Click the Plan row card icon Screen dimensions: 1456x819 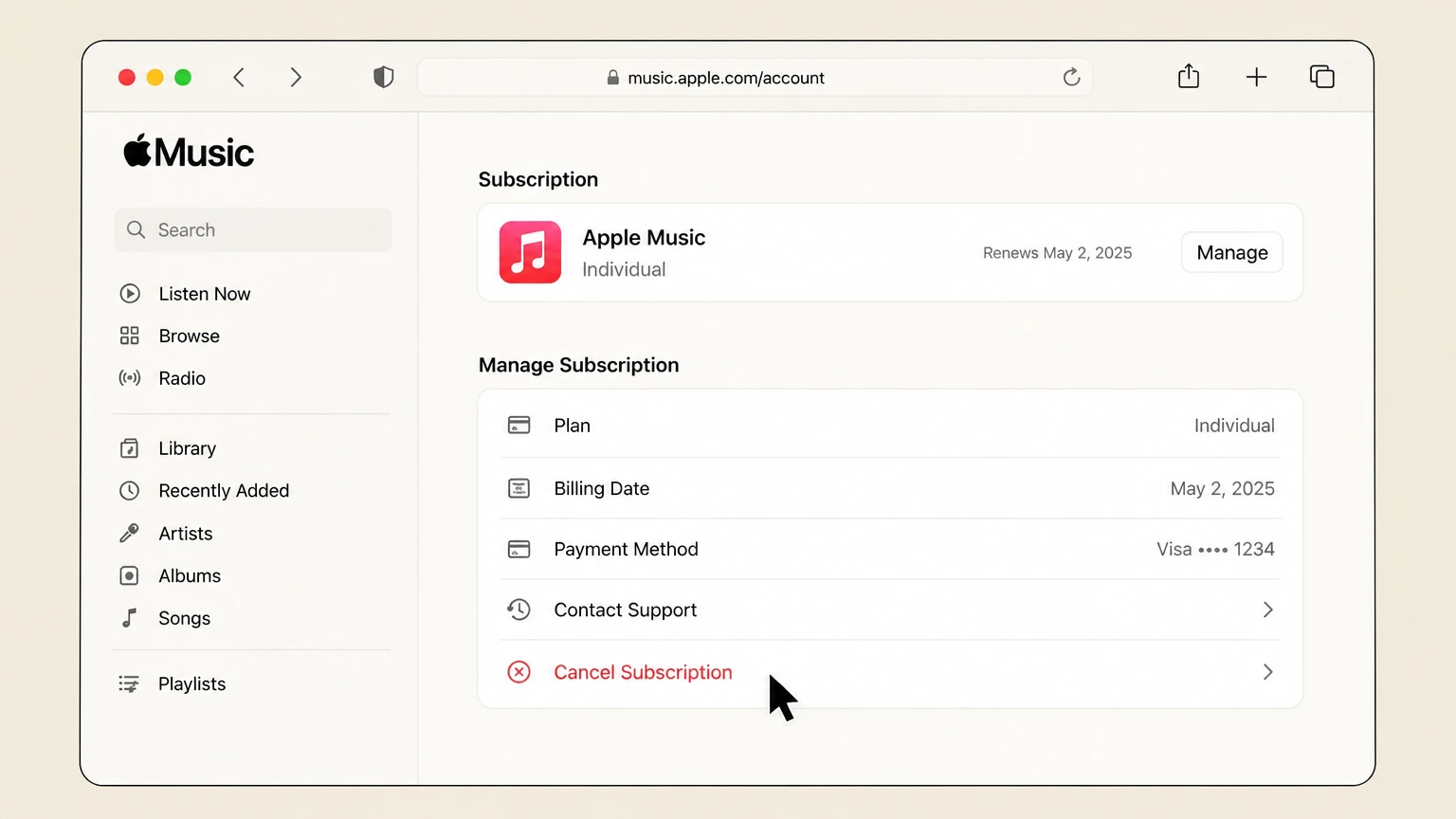519,425
